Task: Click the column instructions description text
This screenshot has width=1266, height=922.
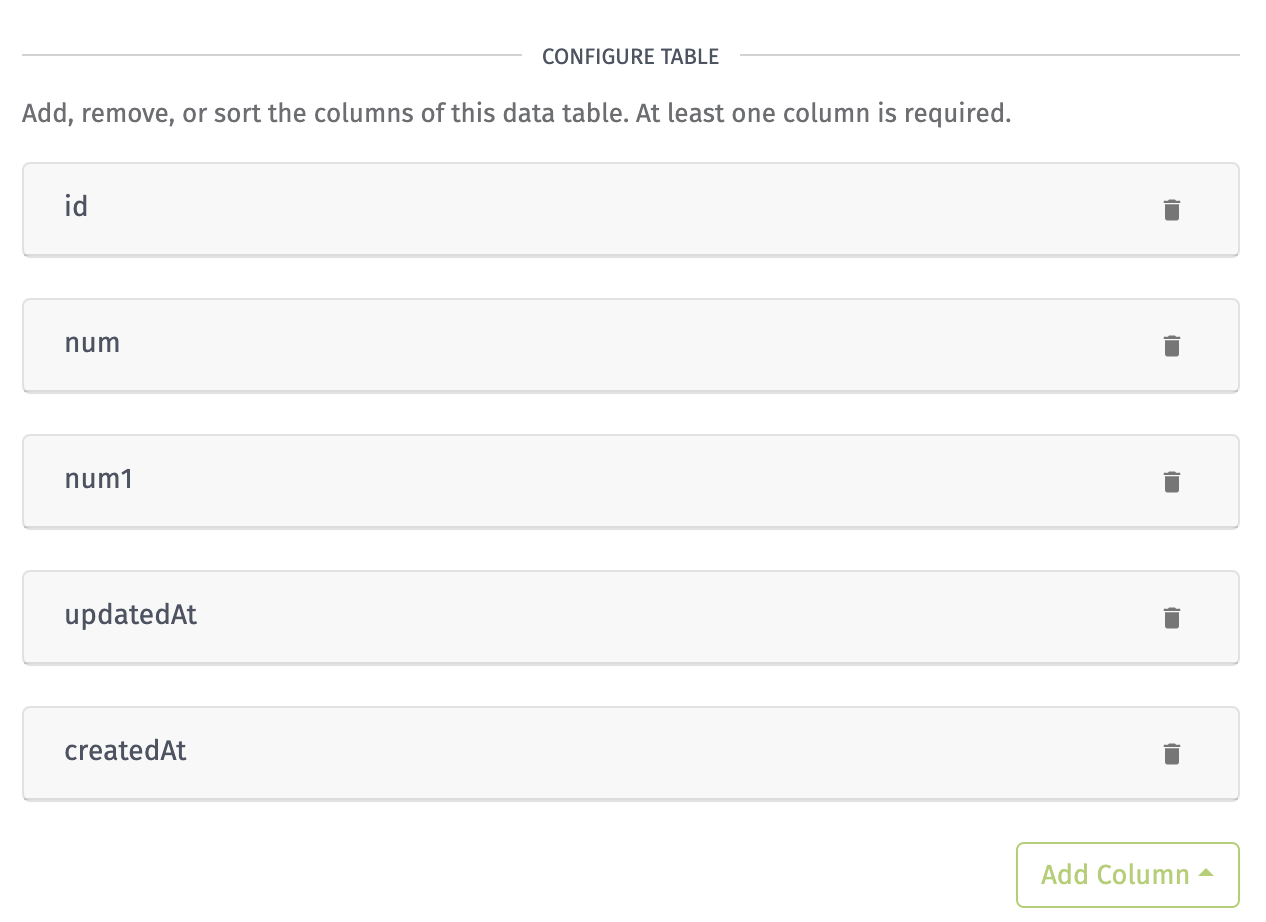Action: [517, 113]
